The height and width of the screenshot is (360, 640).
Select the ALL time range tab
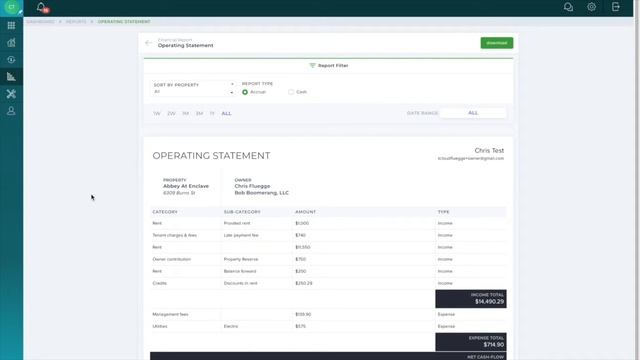pos(227,113)
